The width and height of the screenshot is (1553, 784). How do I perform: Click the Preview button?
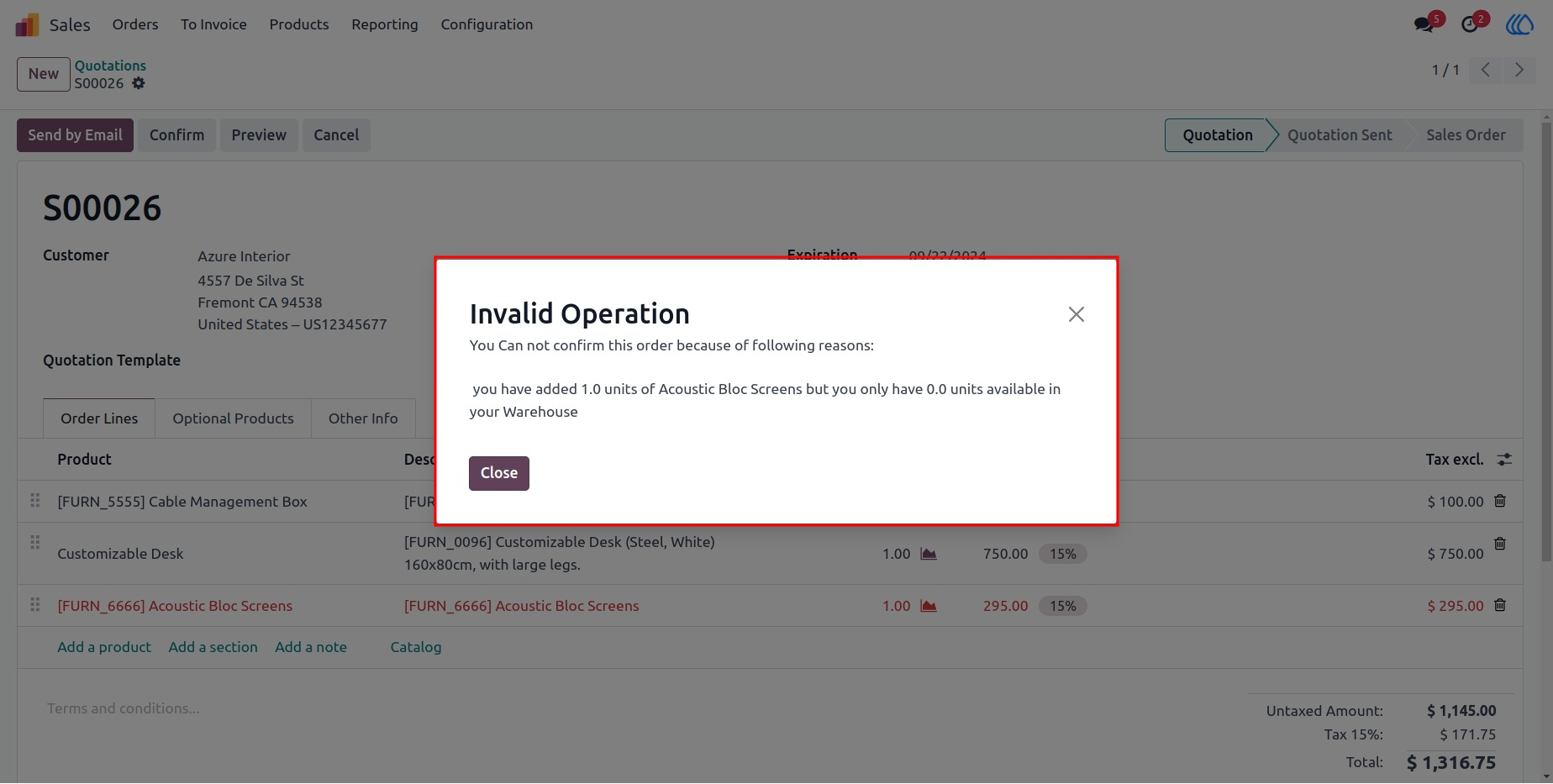click(x=259, y=135)
